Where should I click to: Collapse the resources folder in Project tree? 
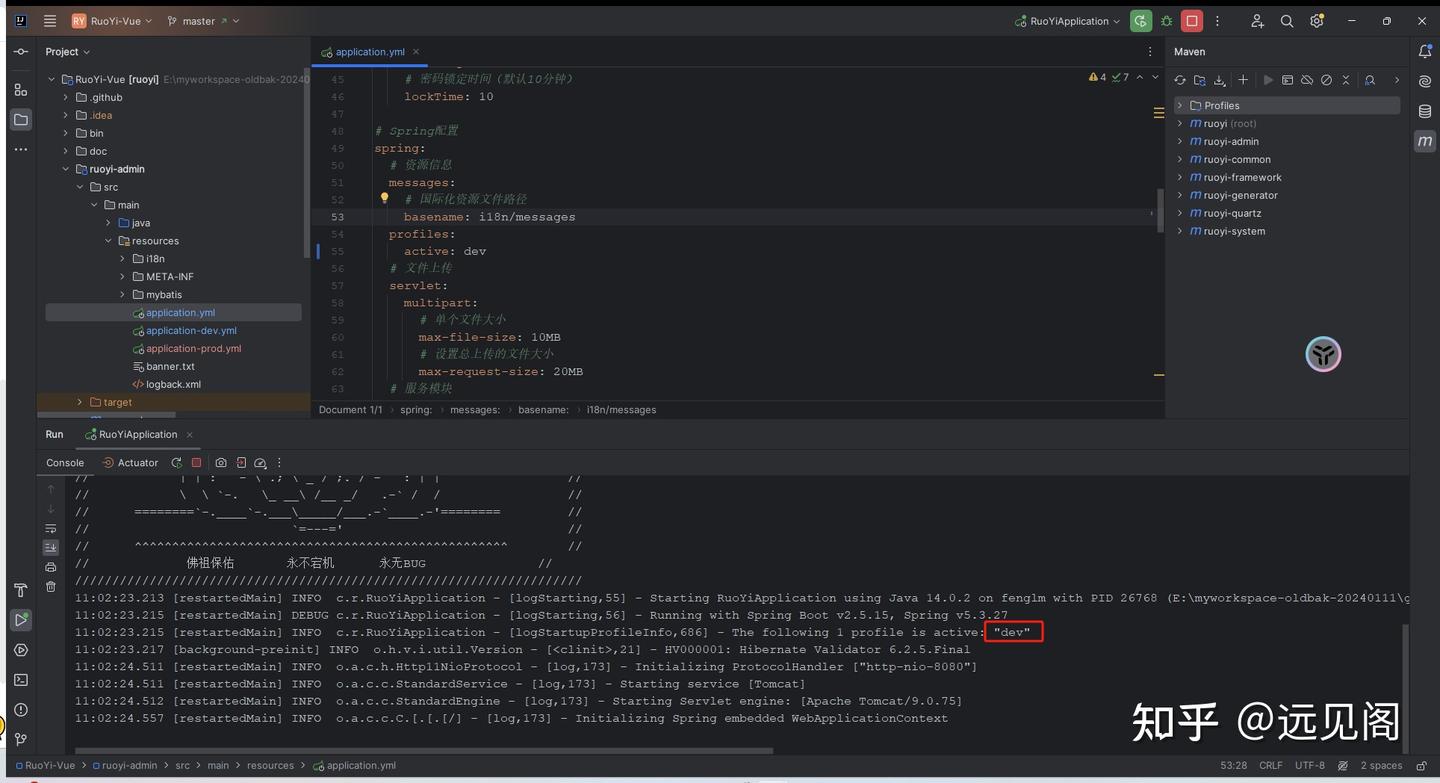pyautogui.click(x=108, y=240)
